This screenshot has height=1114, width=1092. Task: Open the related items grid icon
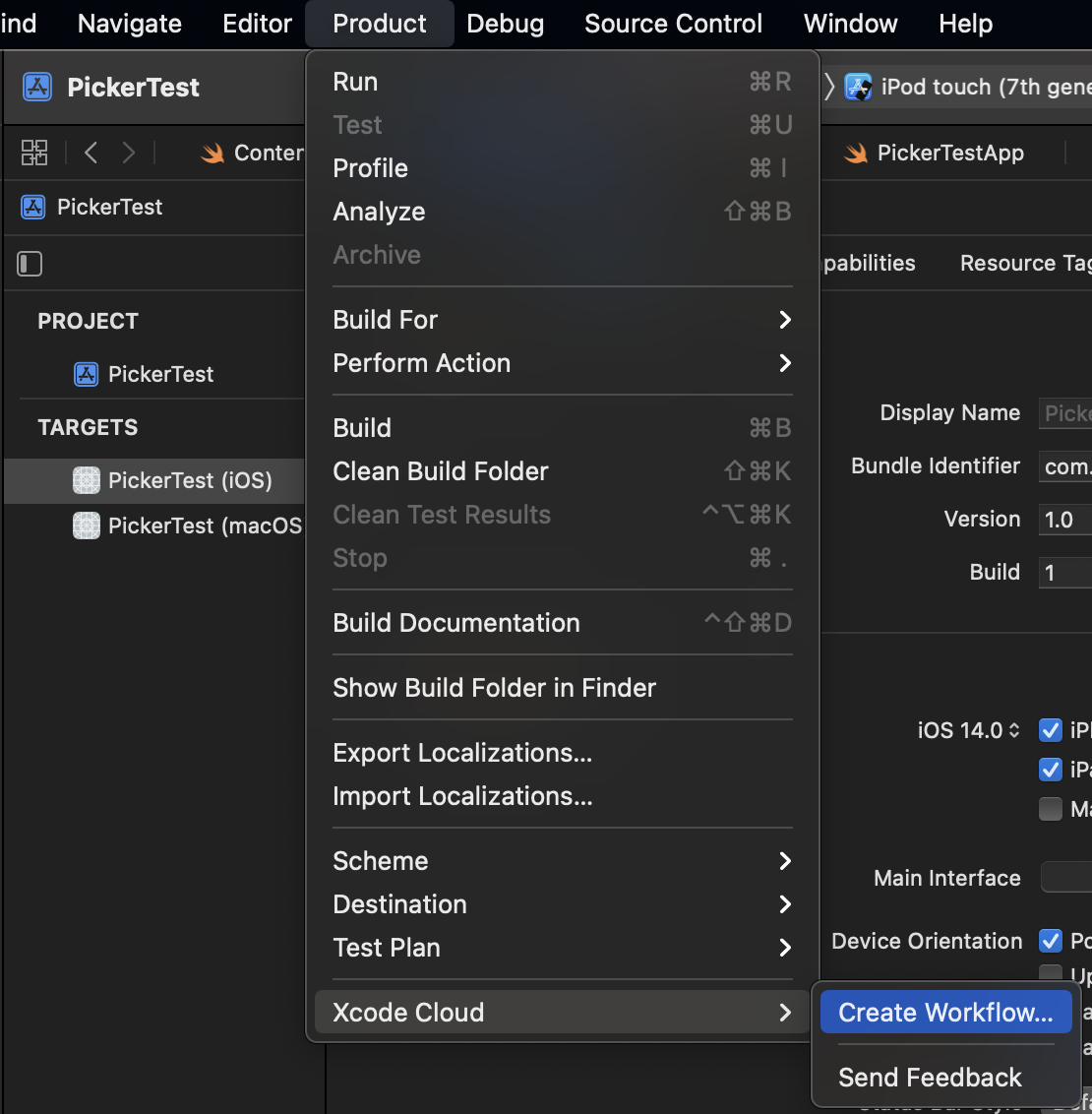click(34, 153)
